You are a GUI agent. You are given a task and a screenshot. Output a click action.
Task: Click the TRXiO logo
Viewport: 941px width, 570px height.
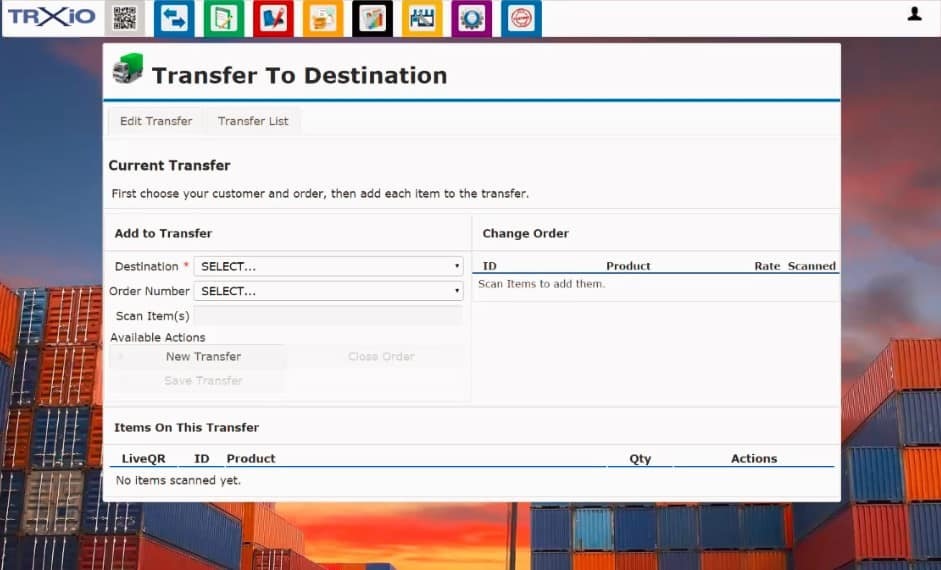coord(52,17)
